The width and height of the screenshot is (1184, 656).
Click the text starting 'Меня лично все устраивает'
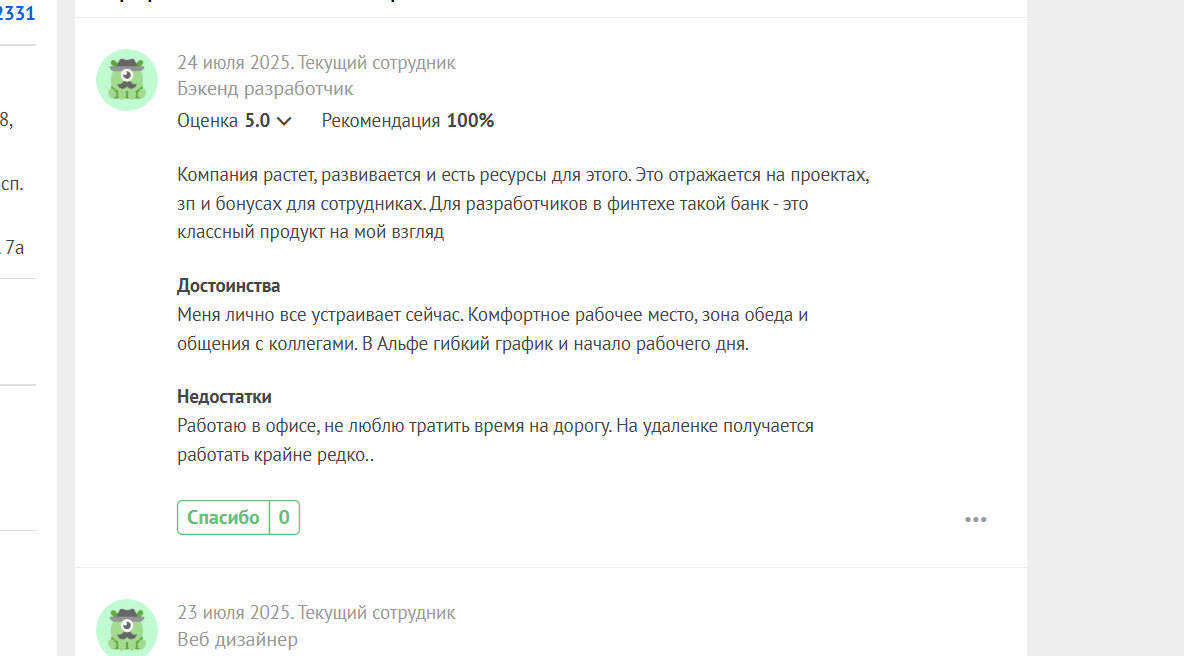pos(493,329)
